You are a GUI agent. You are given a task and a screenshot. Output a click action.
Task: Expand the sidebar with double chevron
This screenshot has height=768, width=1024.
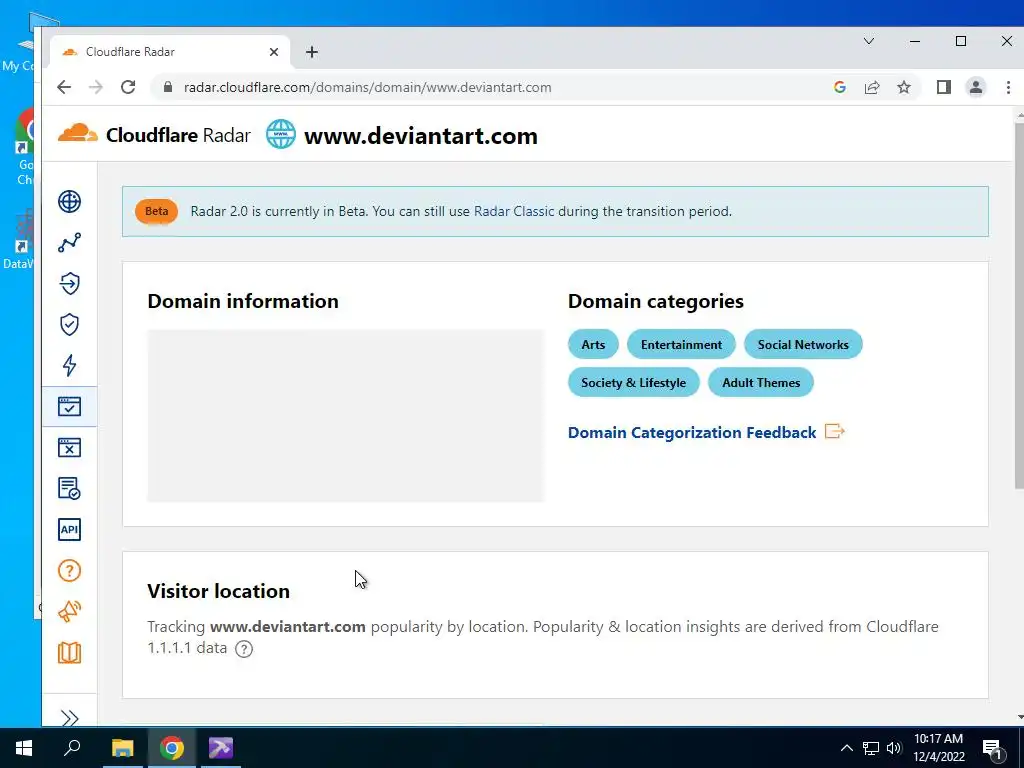[x=69, y=718]
